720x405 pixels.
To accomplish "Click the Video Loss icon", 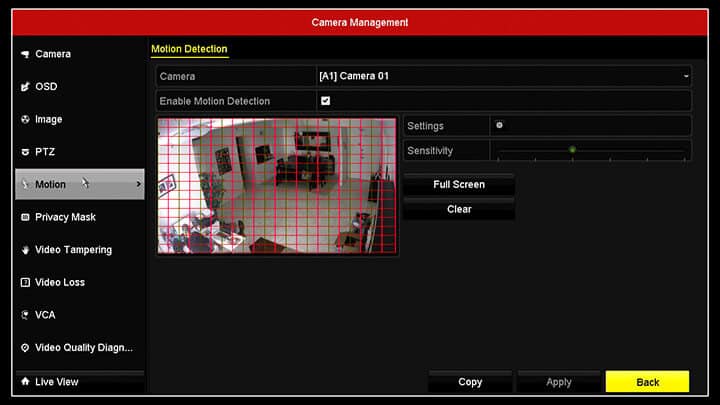I will pos(25,283).
